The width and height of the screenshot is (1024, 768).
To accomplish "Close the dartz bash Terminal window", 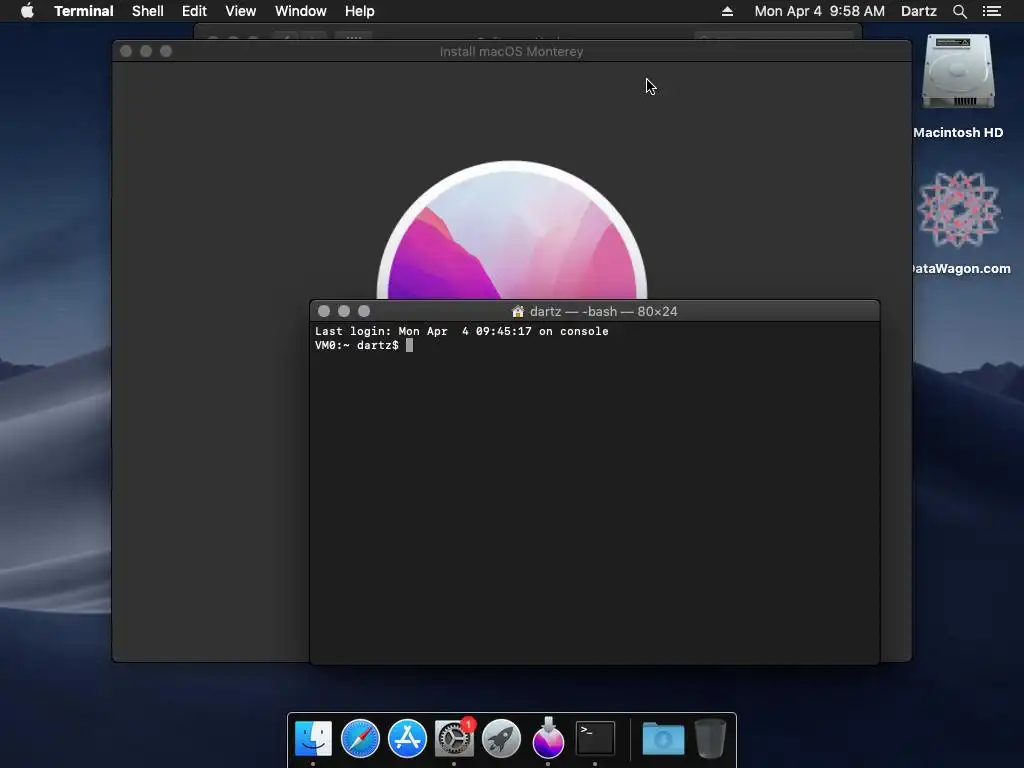I will pos(324,312).
